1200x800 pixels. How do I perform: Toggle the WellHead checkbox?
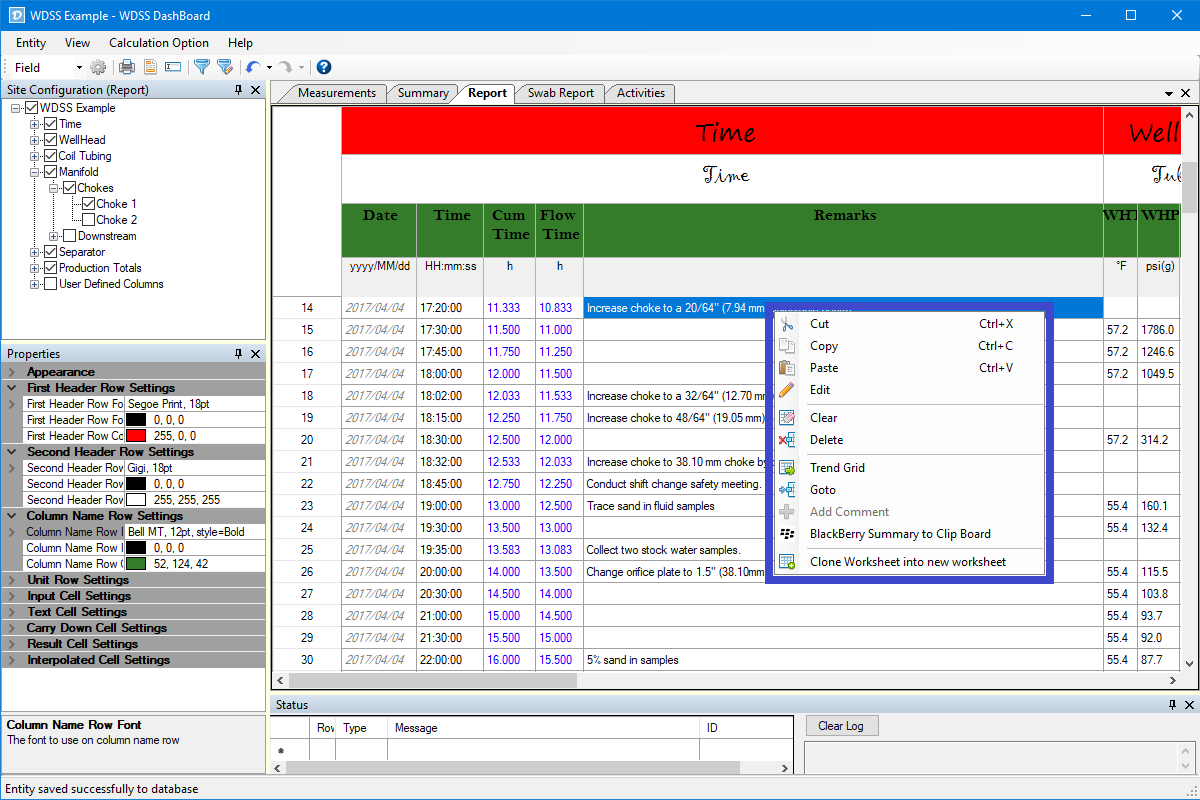click(51, 140)
